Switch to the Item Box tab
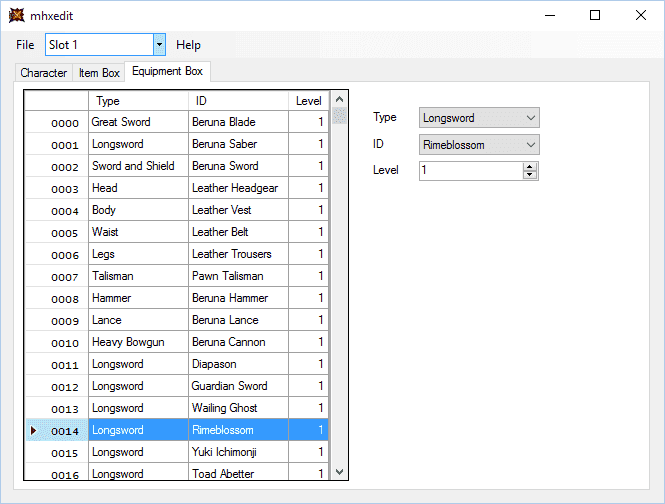The height and width of the screenshot is (504, 665). click(99, 73)
